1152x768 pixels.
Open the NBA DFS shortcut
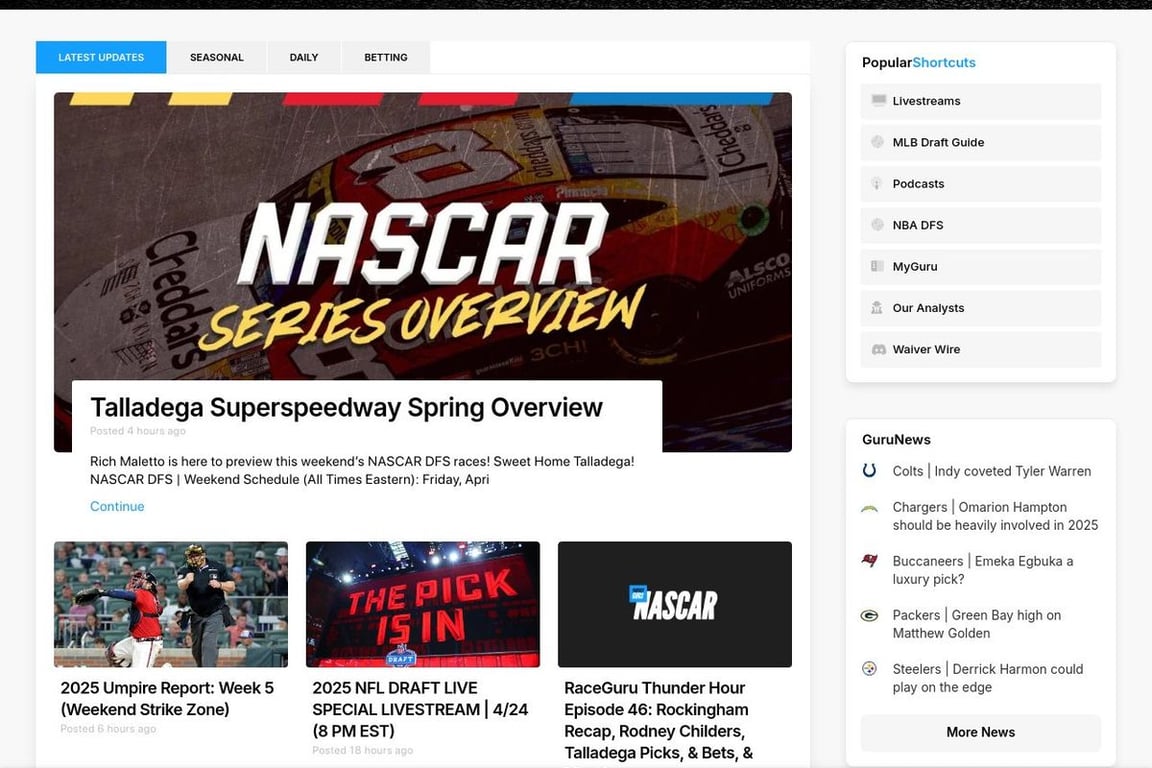point(981,225)
